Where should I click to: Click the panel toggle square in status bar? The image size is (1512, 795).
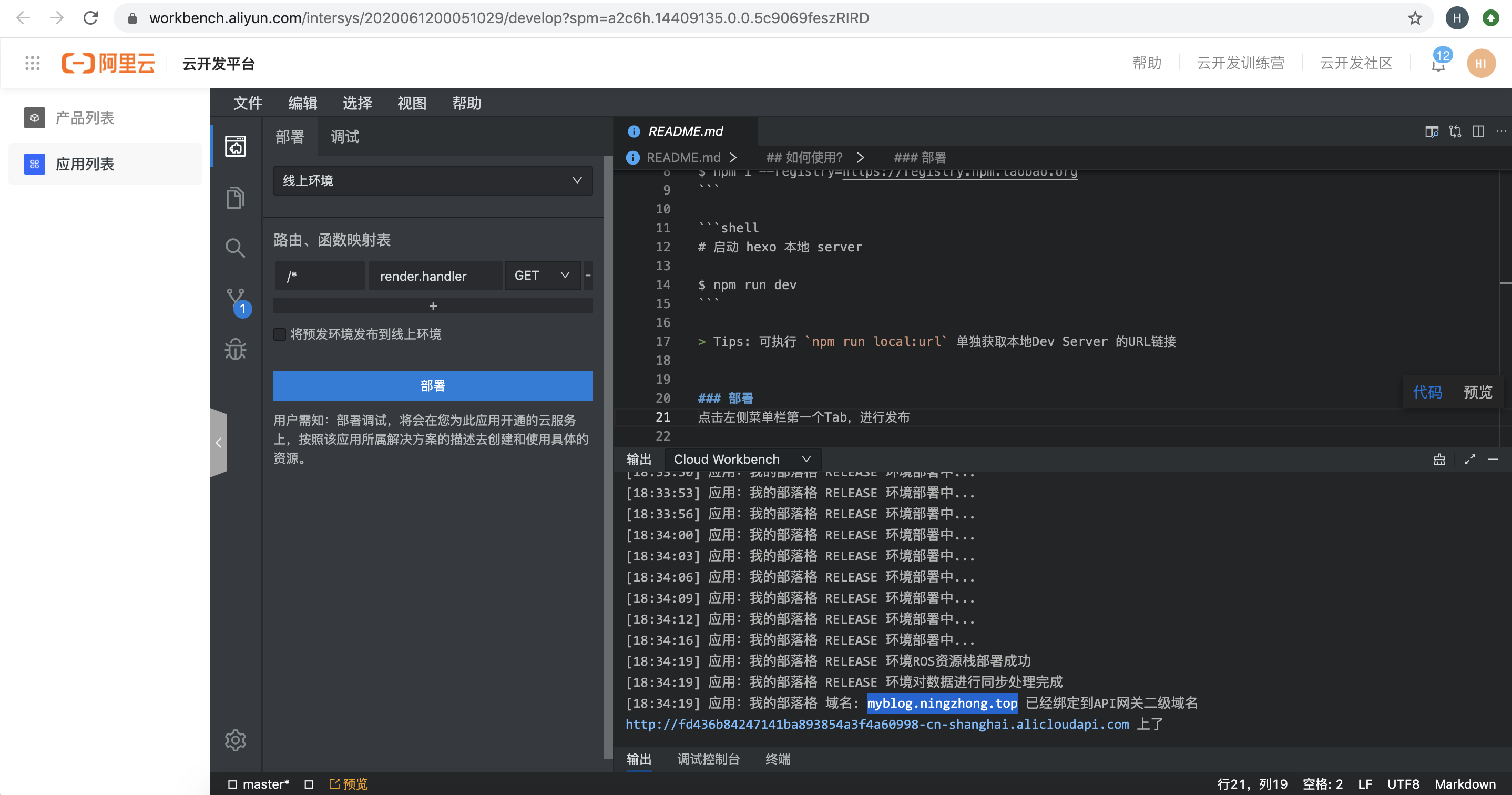[309, 784]
